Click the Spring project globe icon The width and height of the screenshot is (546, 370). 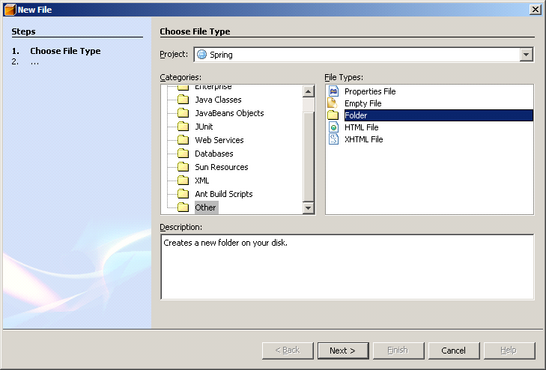202,55
